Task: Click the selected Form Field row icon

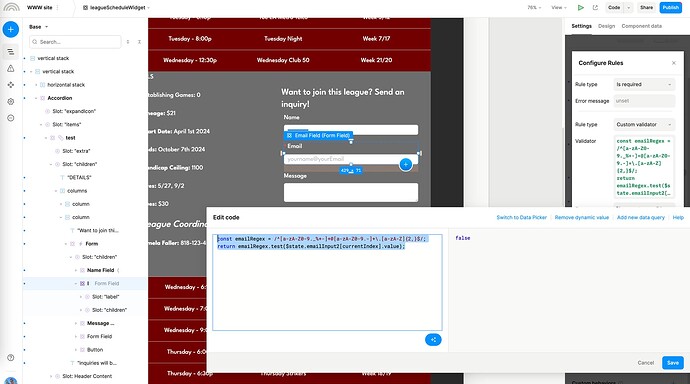Action: (82, 284)
